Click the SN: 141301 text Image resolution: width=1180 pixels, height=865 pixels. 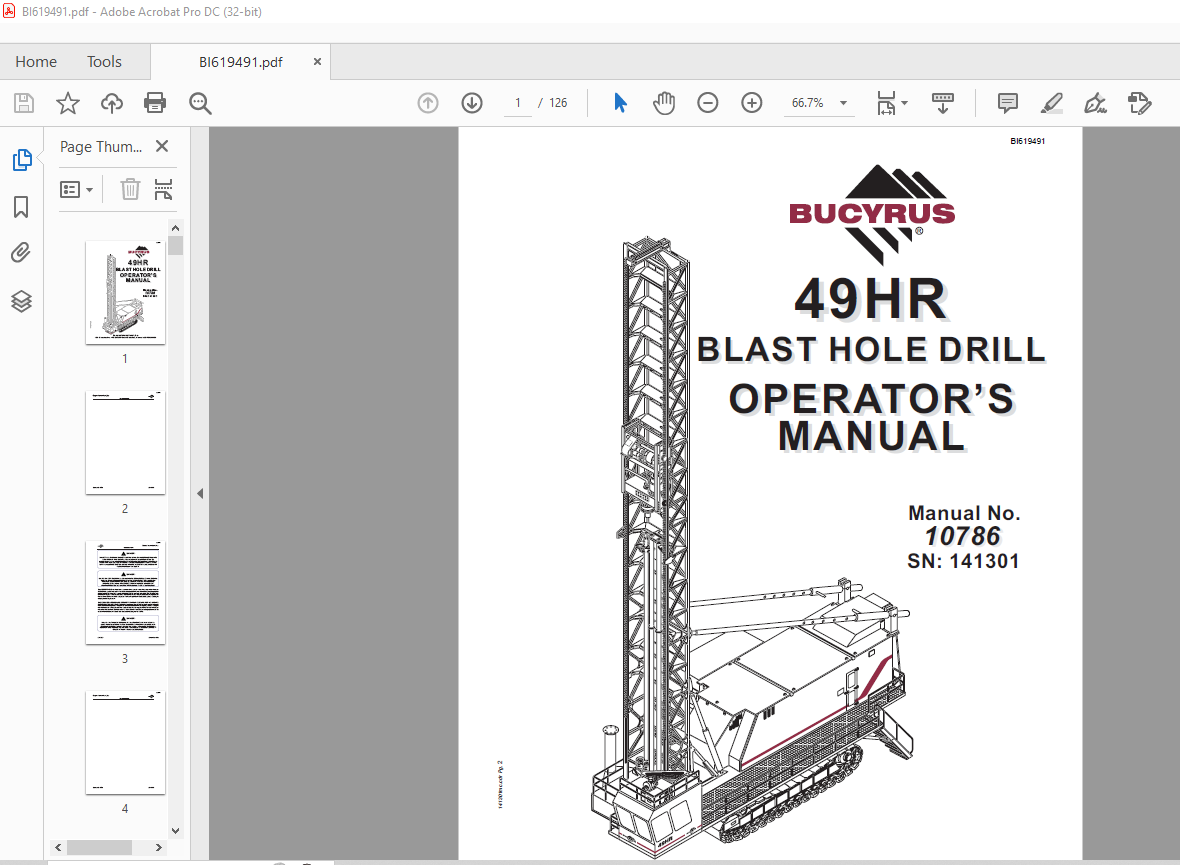[963, 562]
